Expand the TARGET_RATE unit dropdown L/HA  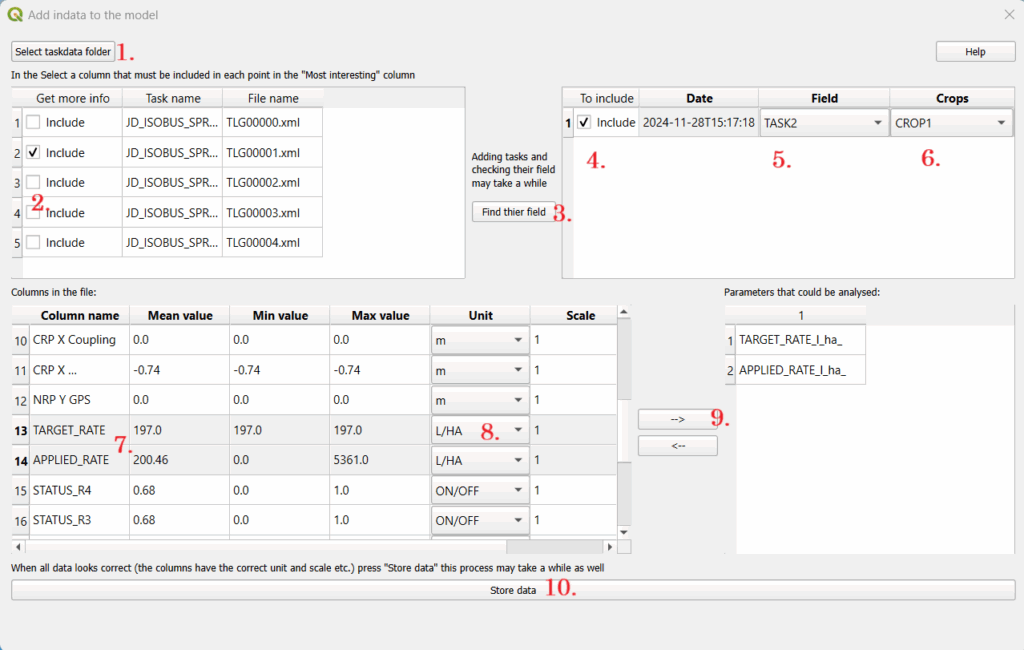(478, 430)
